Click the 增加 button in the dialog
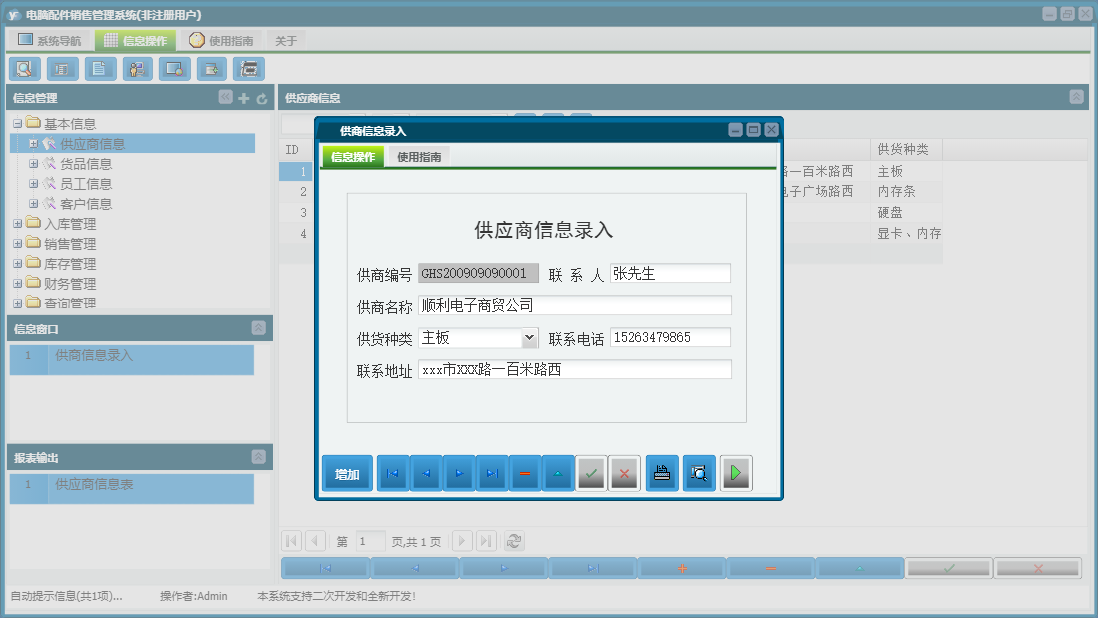This screenshot has width=1098, height=618. coord(346,472)
